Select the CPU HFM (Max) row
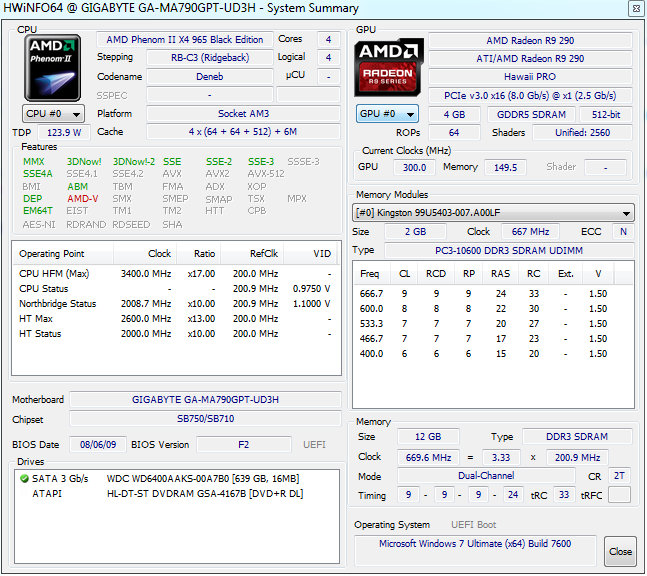The image size is (647, 576). tap(175, 274)
